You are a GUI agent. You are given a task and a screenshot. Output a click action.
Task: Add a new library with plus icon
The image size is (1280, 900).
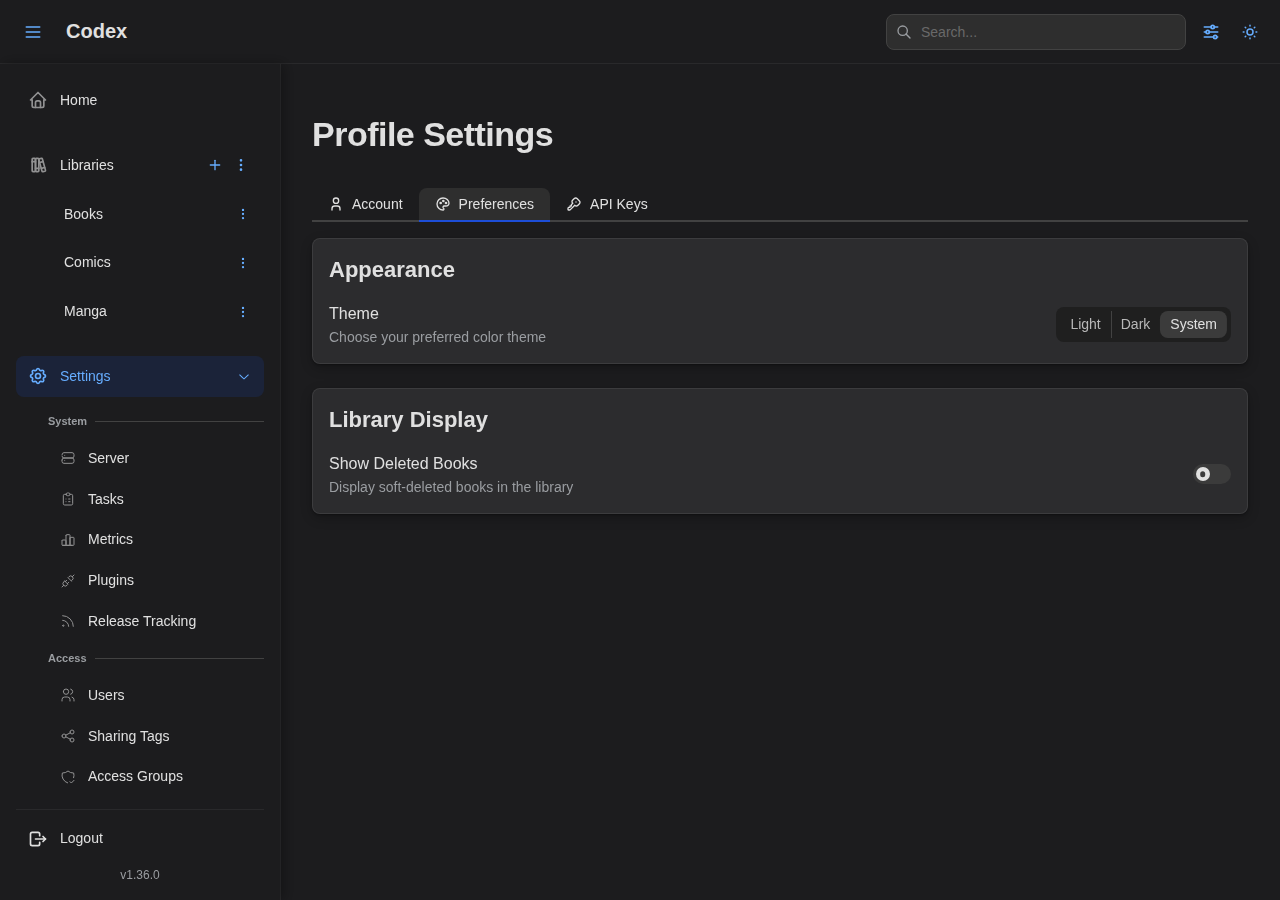pos(215,165)
